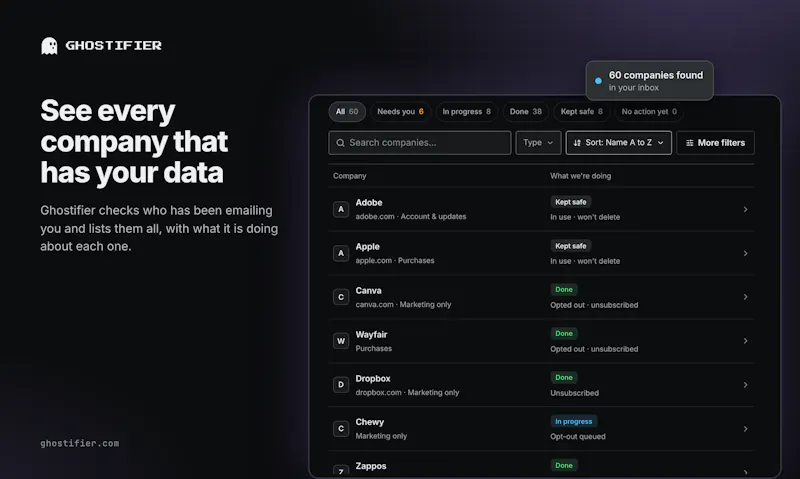The height and width of the screenshot is (479, 800).
Task: Switch to the Needs you tab
Action: tap(401, 112)
